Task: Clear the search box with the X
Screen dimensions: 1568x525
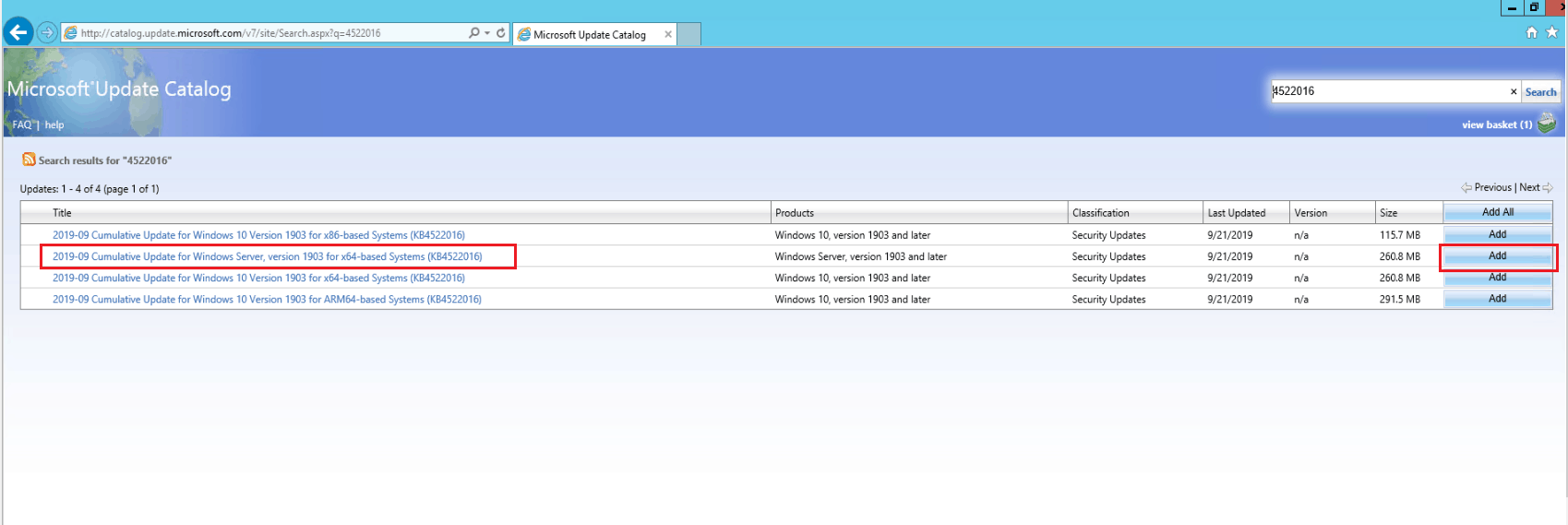Action: pyautogui.click(x=1513, y=91)
